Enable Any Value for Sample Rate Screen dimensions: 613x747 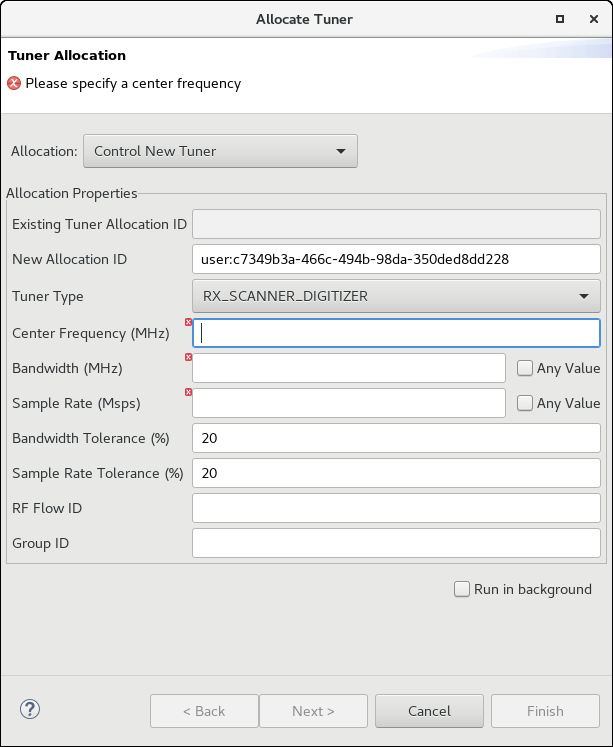pyautogui.click(x=525, y=403)
